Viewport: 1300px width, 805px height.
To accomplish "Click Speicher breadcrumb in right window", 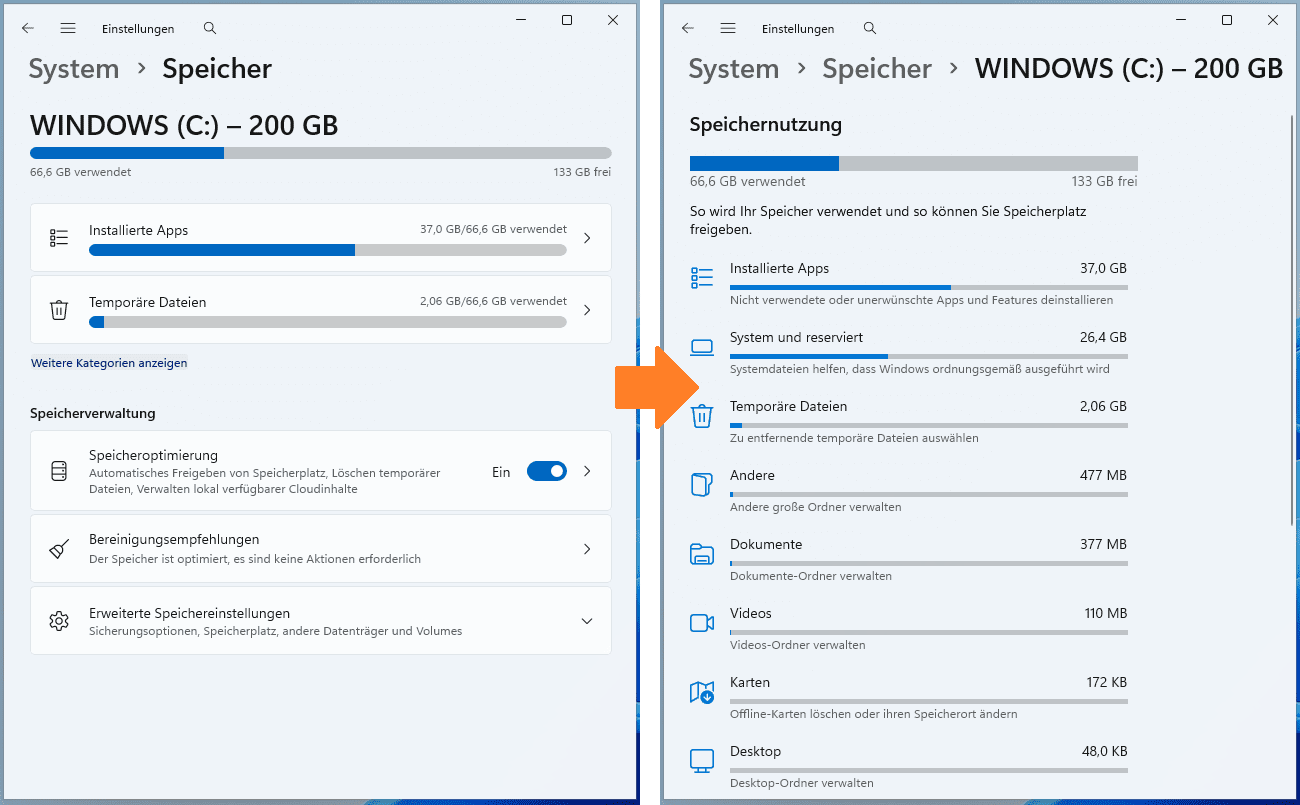I will (877, 69).
